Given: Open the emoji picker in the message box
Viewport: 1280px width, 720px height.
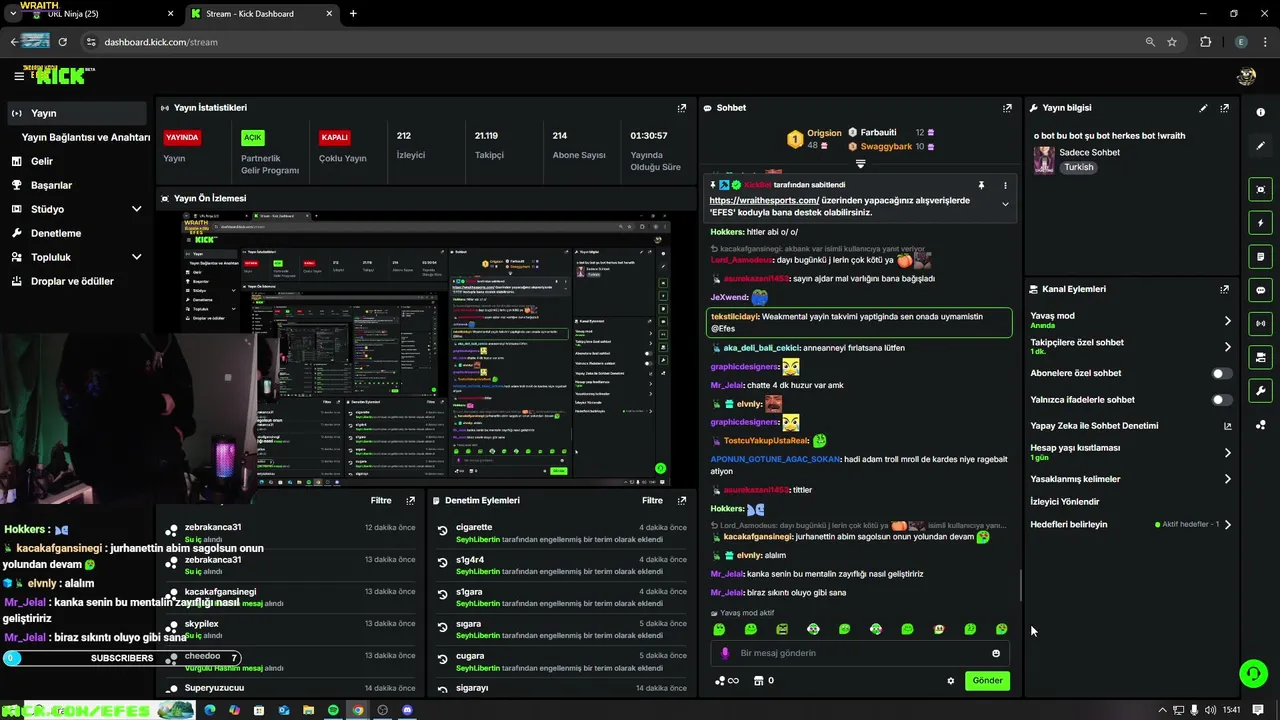Looking at the screenshot, I should pyautogui.click(x=996, y=653).
